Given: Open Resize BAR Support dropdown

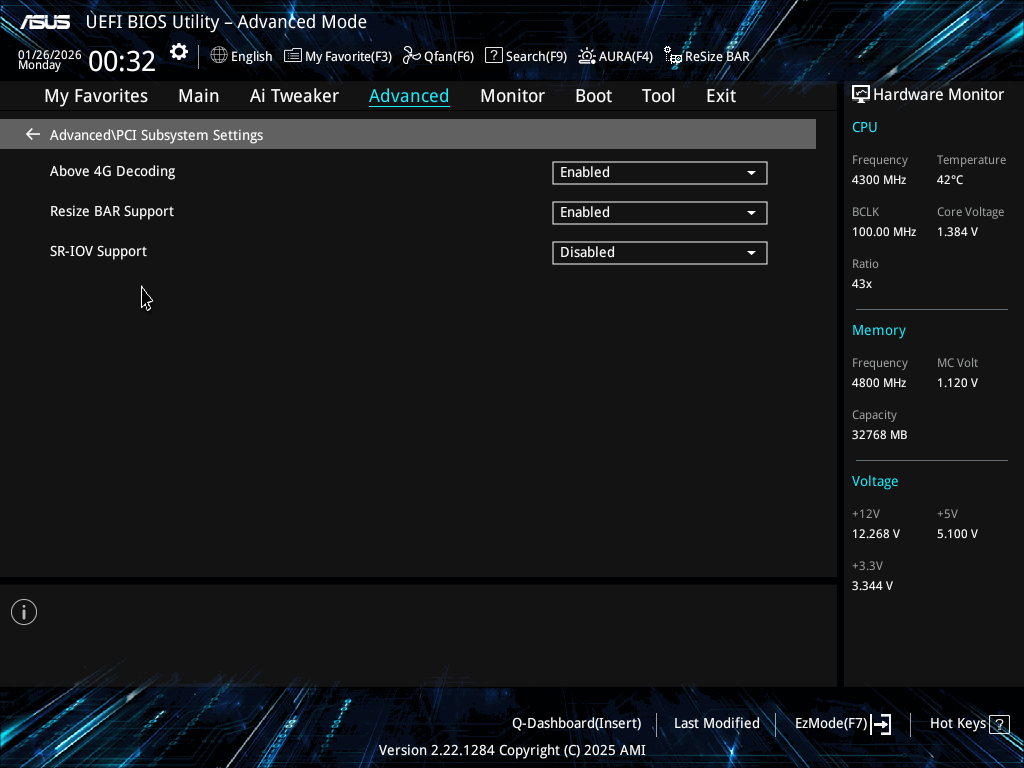Looking at the screenshot, I should [x=660, y=212].
